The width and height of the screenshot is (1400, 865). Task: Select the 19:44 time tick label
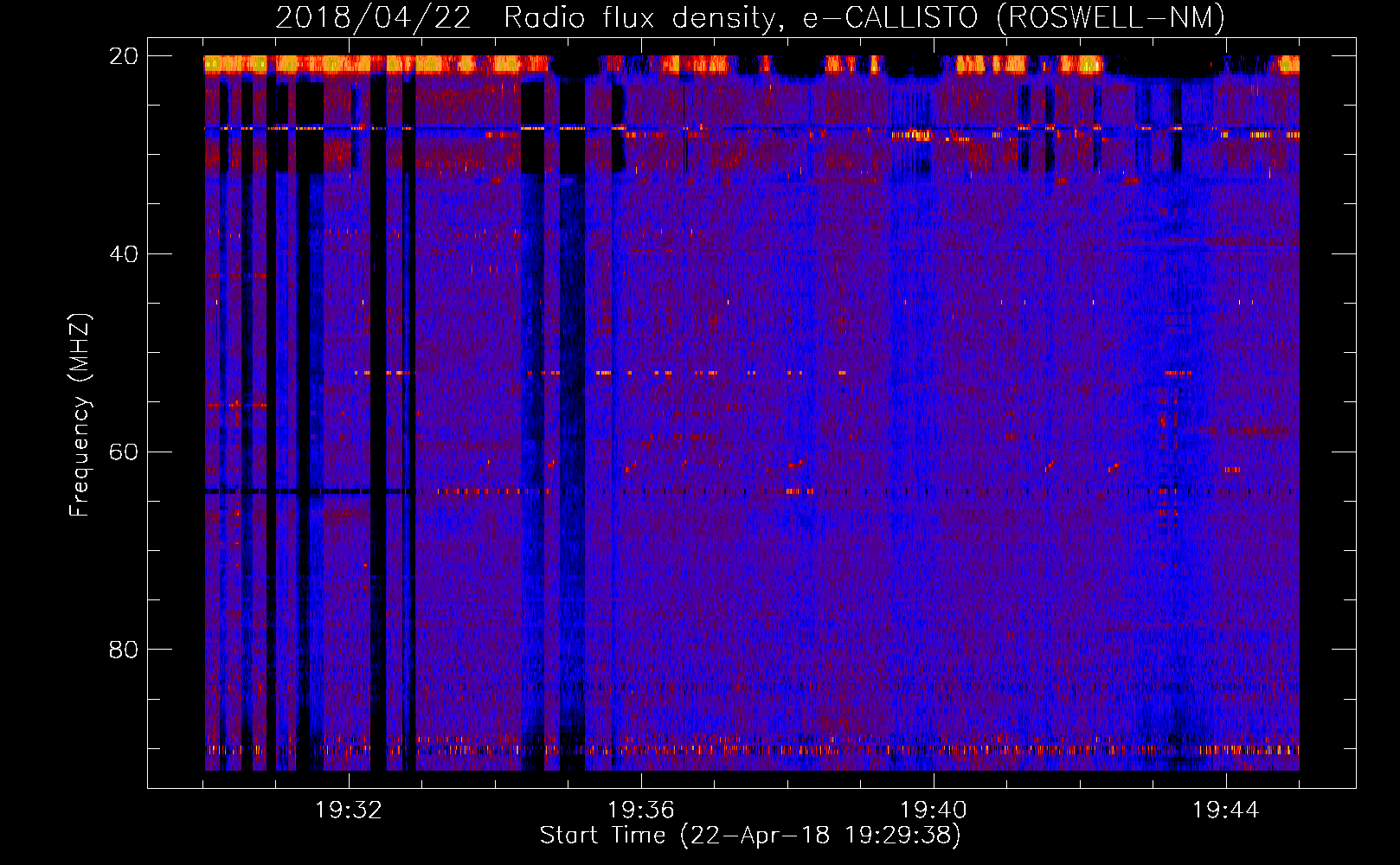point(1226,811)
